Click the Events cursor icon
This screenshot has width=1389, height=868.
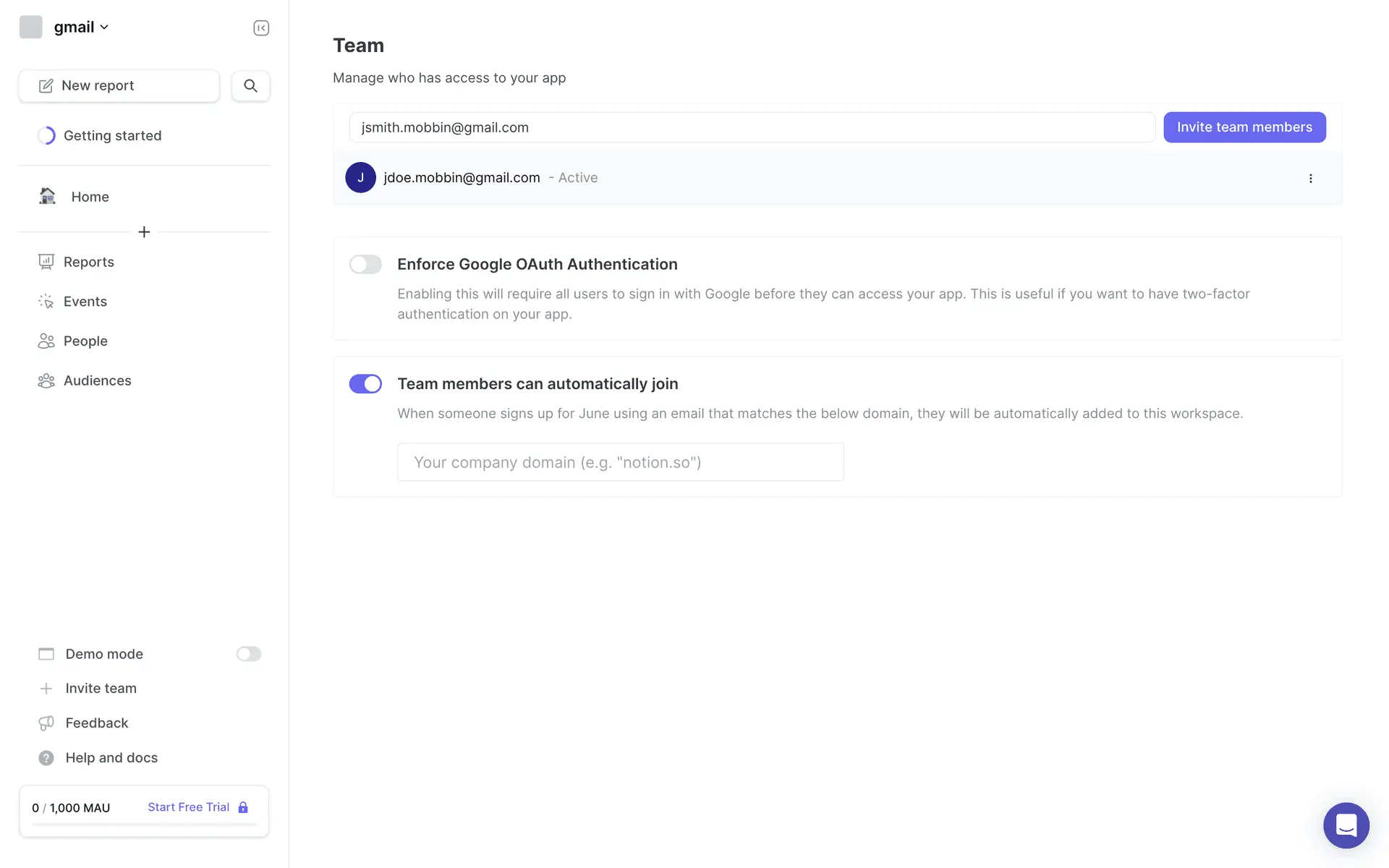[x=46, y=302]
